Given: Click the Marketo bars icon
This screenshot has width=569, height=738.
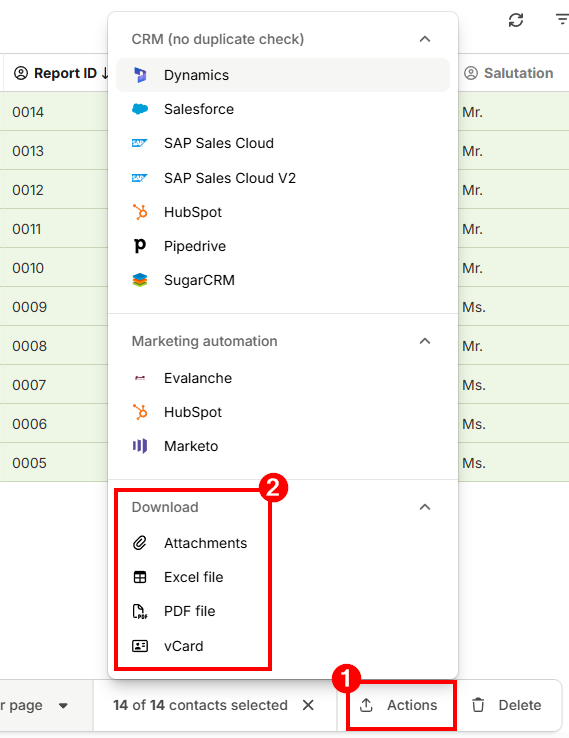Looking at the screenshot, I should pos(140,446).
